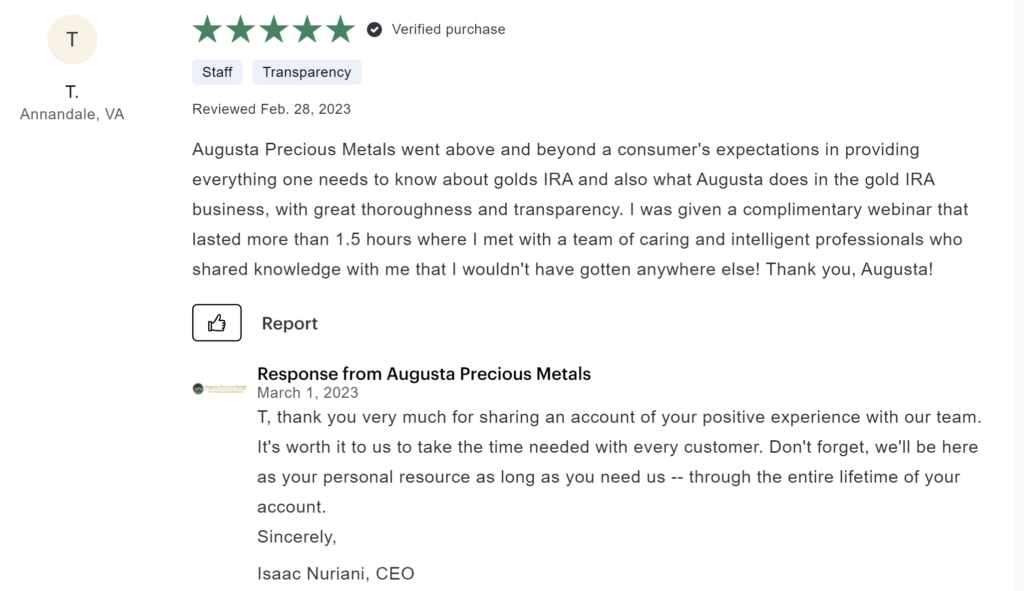Select the Staff tag
Screen dimensions: 1024x591
point(217,72)
